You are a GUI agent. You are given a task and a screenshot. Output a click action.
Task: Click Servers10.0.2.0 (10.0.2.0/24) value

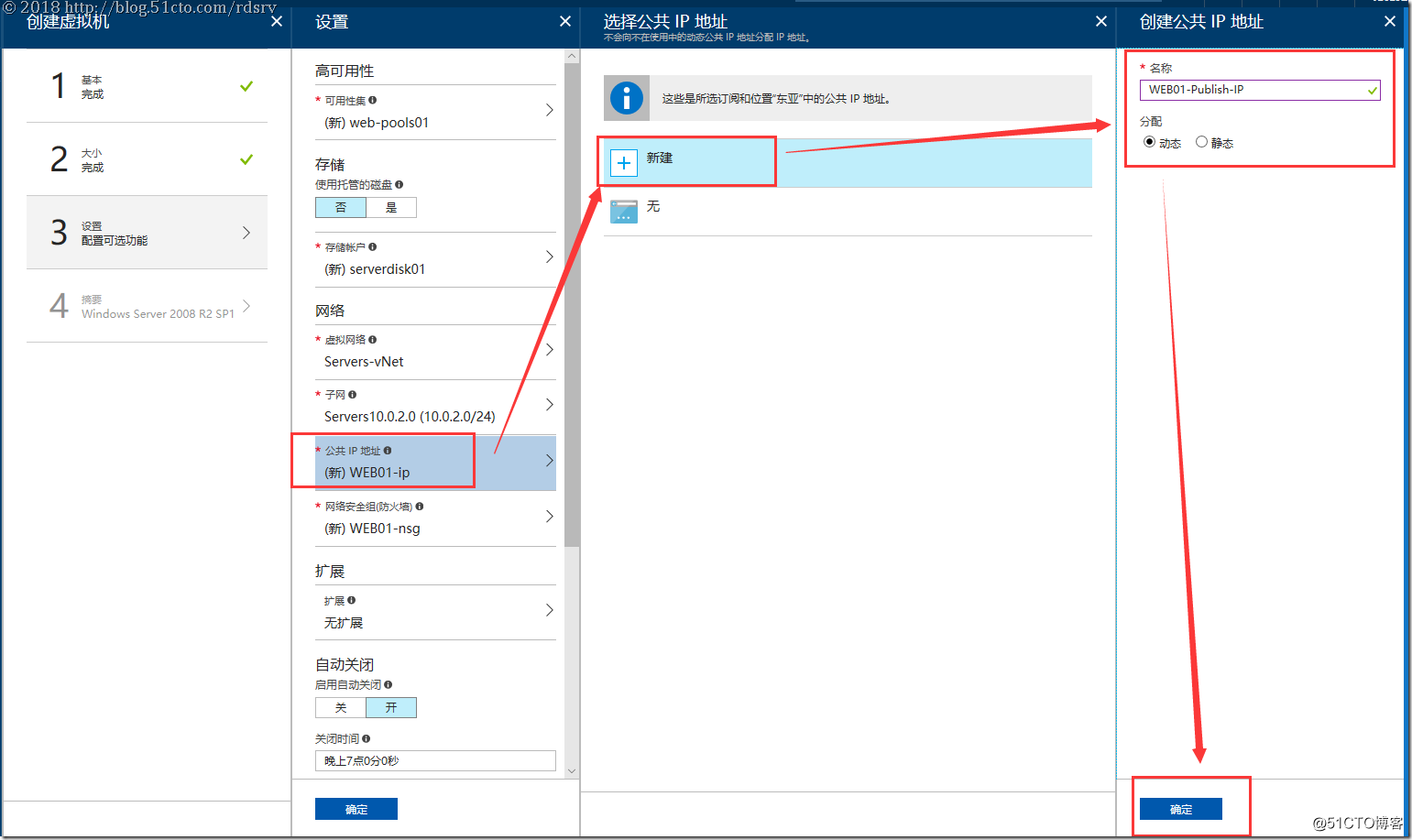pyautogui.click(x=410, y=417)
